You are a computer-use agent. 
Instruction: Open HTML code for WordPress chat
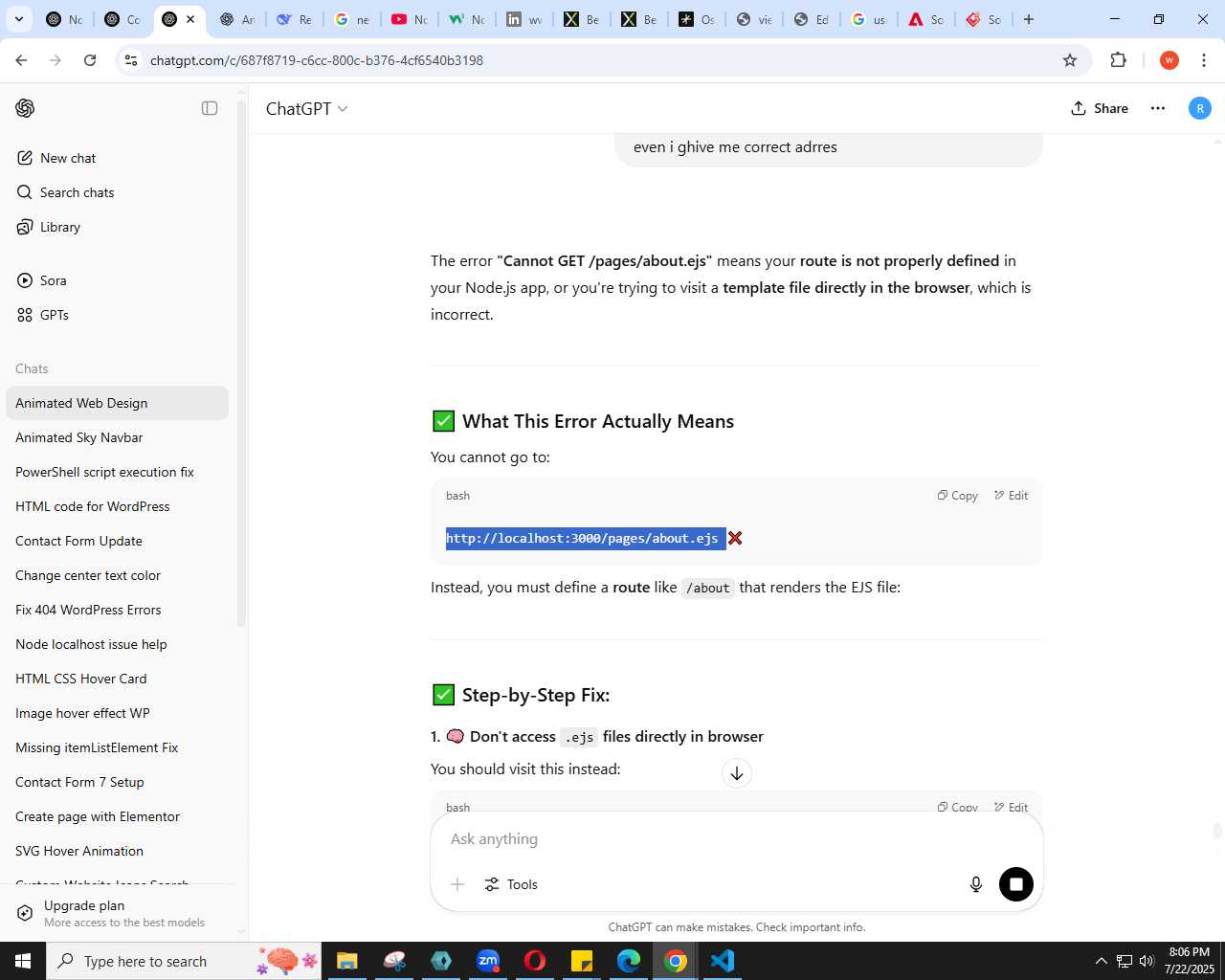click(x=117, y=506)
